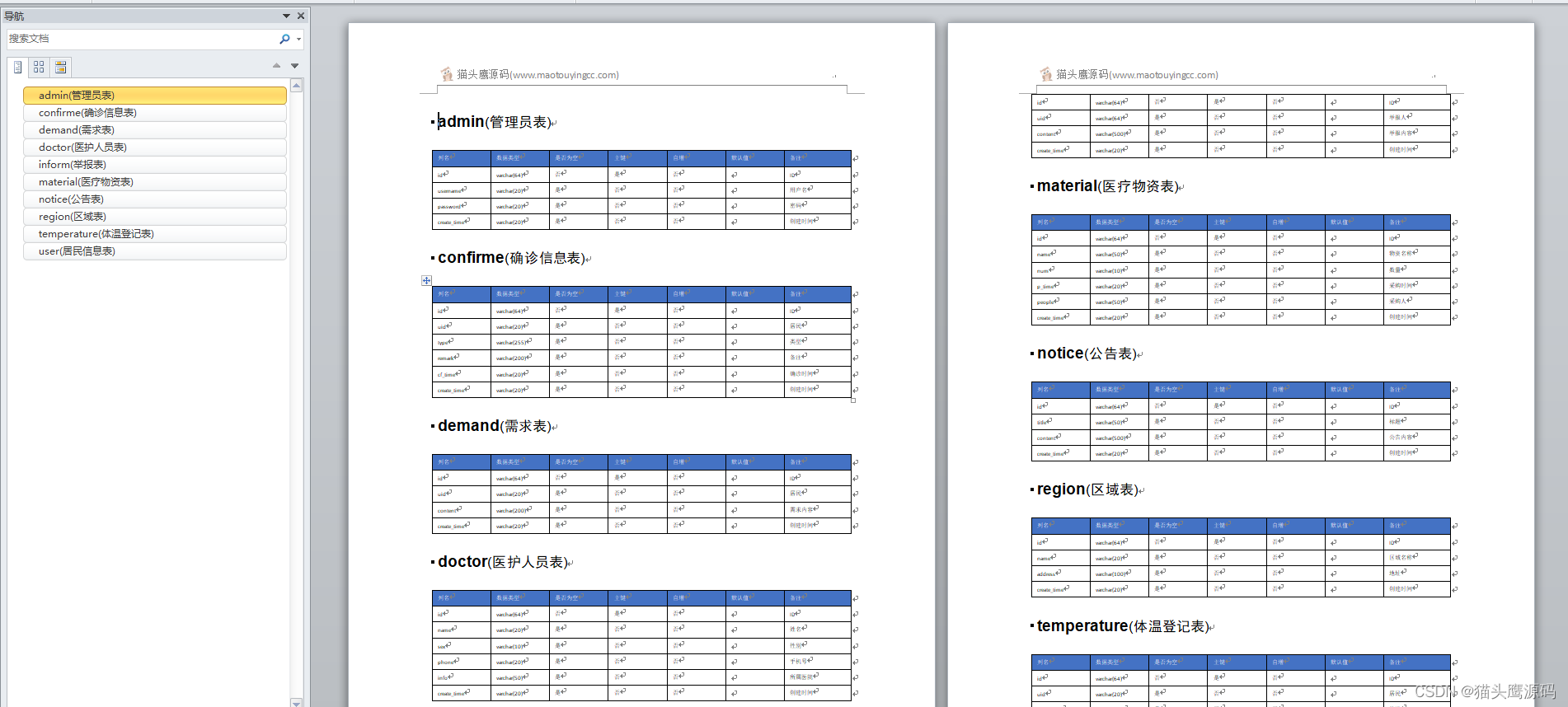
Task: Click the navigation scrollbar up arrow
Action: pyautogui.click(x=297, y=85)
